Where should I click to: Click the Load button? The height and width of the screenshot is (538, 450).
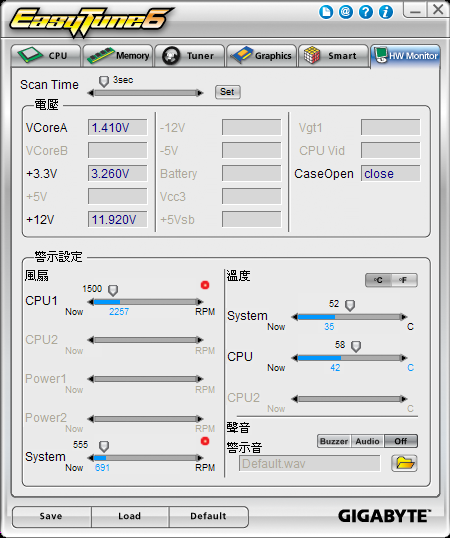pos(130,516)
